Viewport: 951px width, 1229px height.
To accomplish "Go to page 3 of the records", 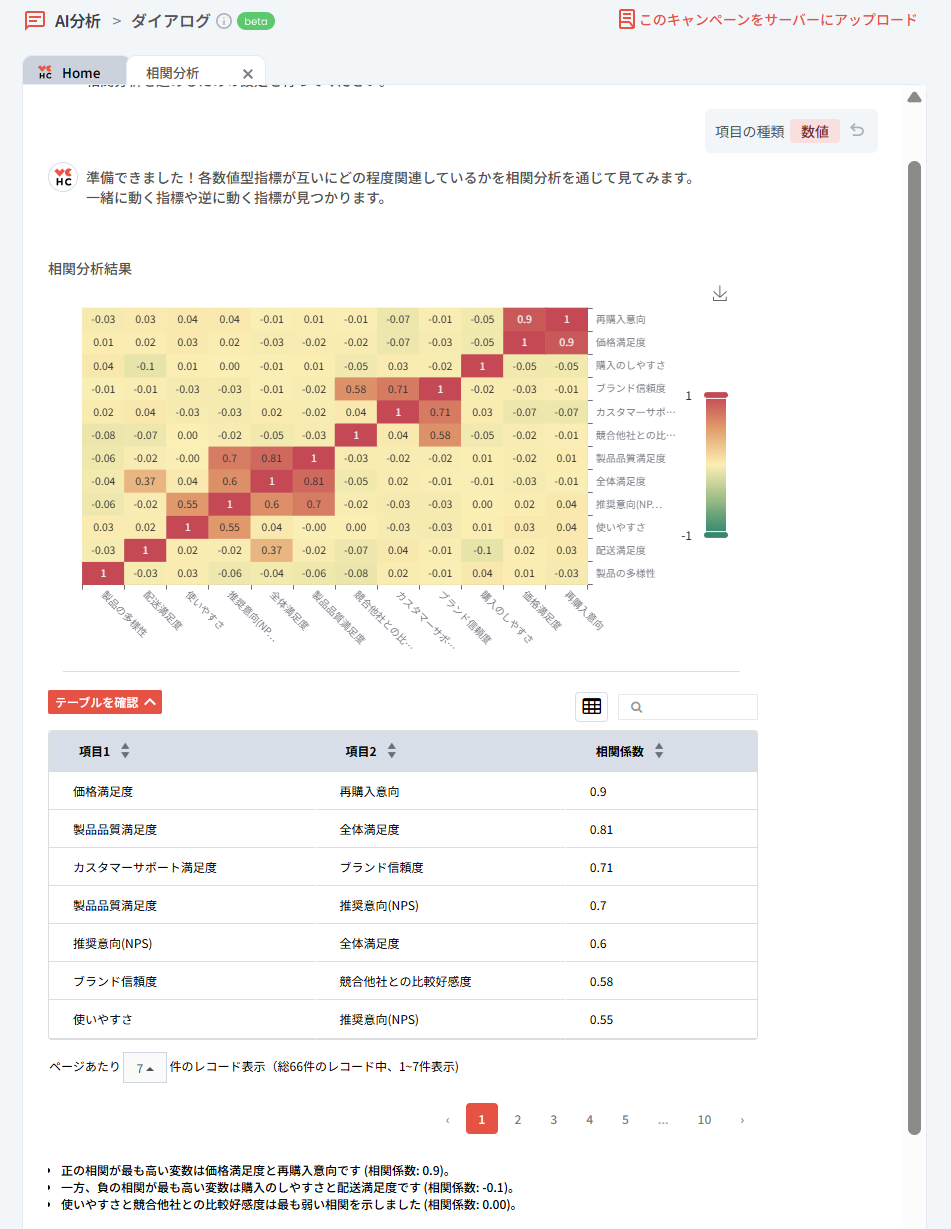I will 553,1118.
